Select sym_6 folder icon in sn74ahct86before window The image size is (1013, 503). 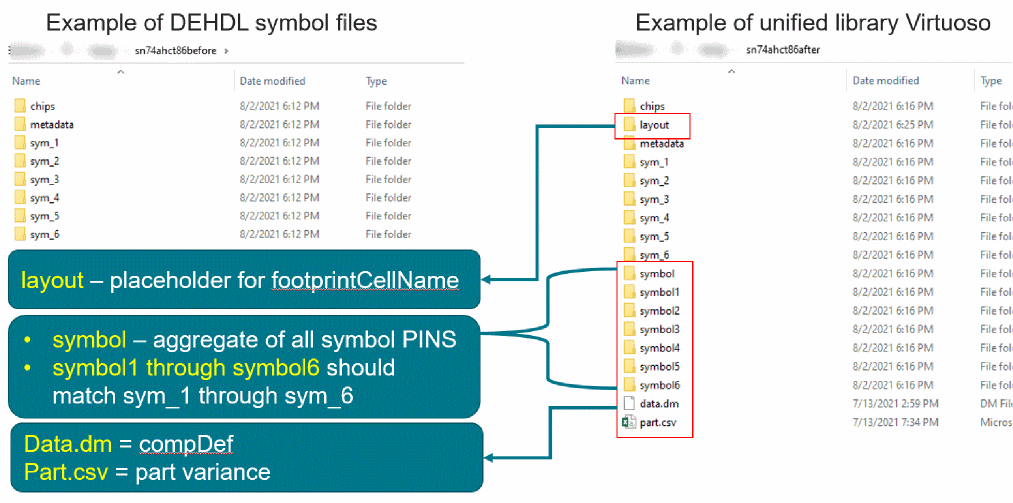(19, 234)
